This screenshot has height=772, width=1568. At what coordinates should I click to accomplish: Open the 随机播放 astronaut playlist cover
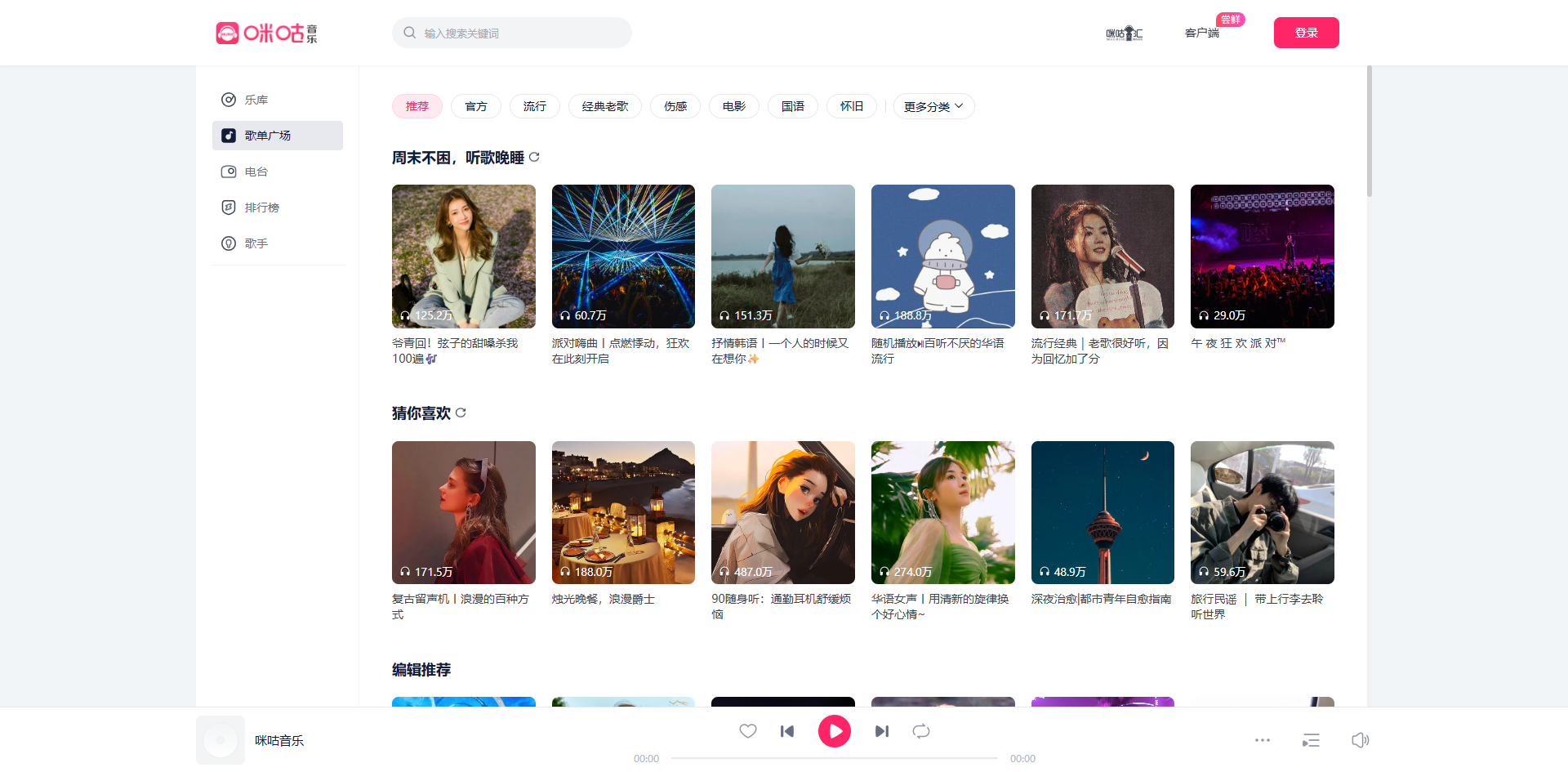coord(943,257)
